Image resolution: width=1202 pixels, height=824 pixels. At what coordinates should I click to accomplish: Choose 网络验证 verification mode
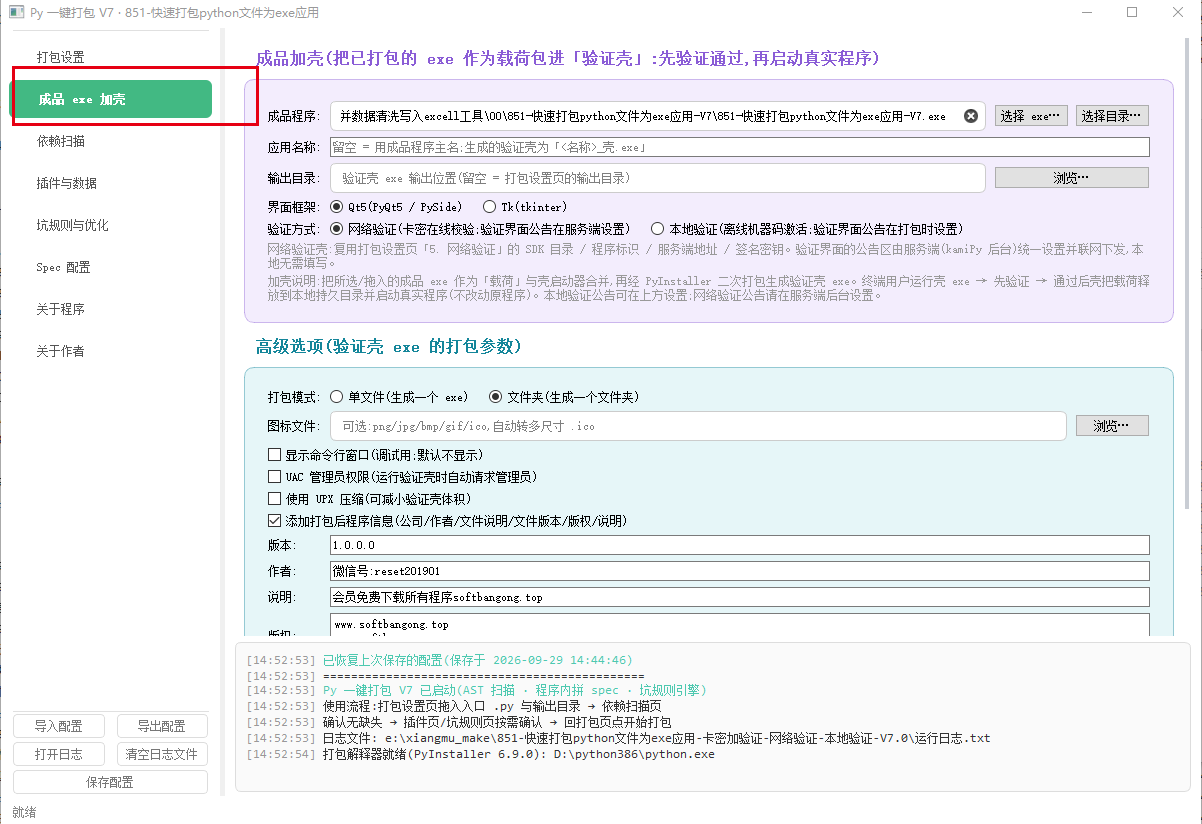pyautogui.click(x=480, y=229)
